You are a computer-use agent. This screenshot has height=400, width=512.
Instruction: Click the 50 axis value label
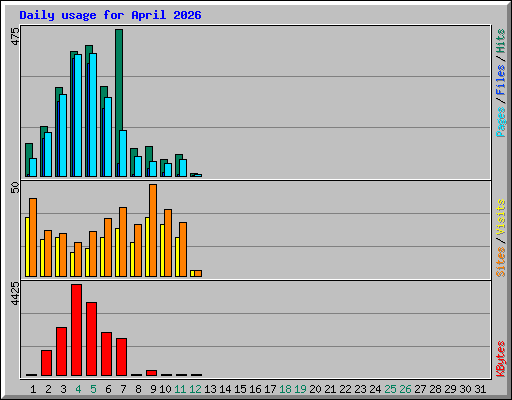pos(15,188)
